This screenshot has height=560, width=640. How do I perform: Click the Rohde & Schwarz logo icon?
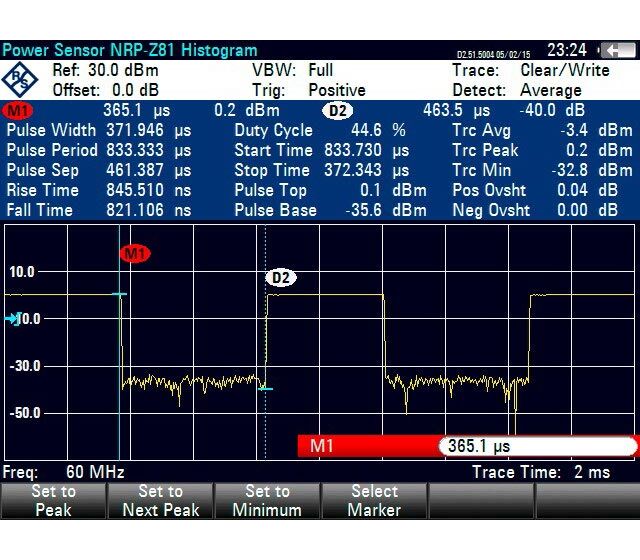point(20,80)
